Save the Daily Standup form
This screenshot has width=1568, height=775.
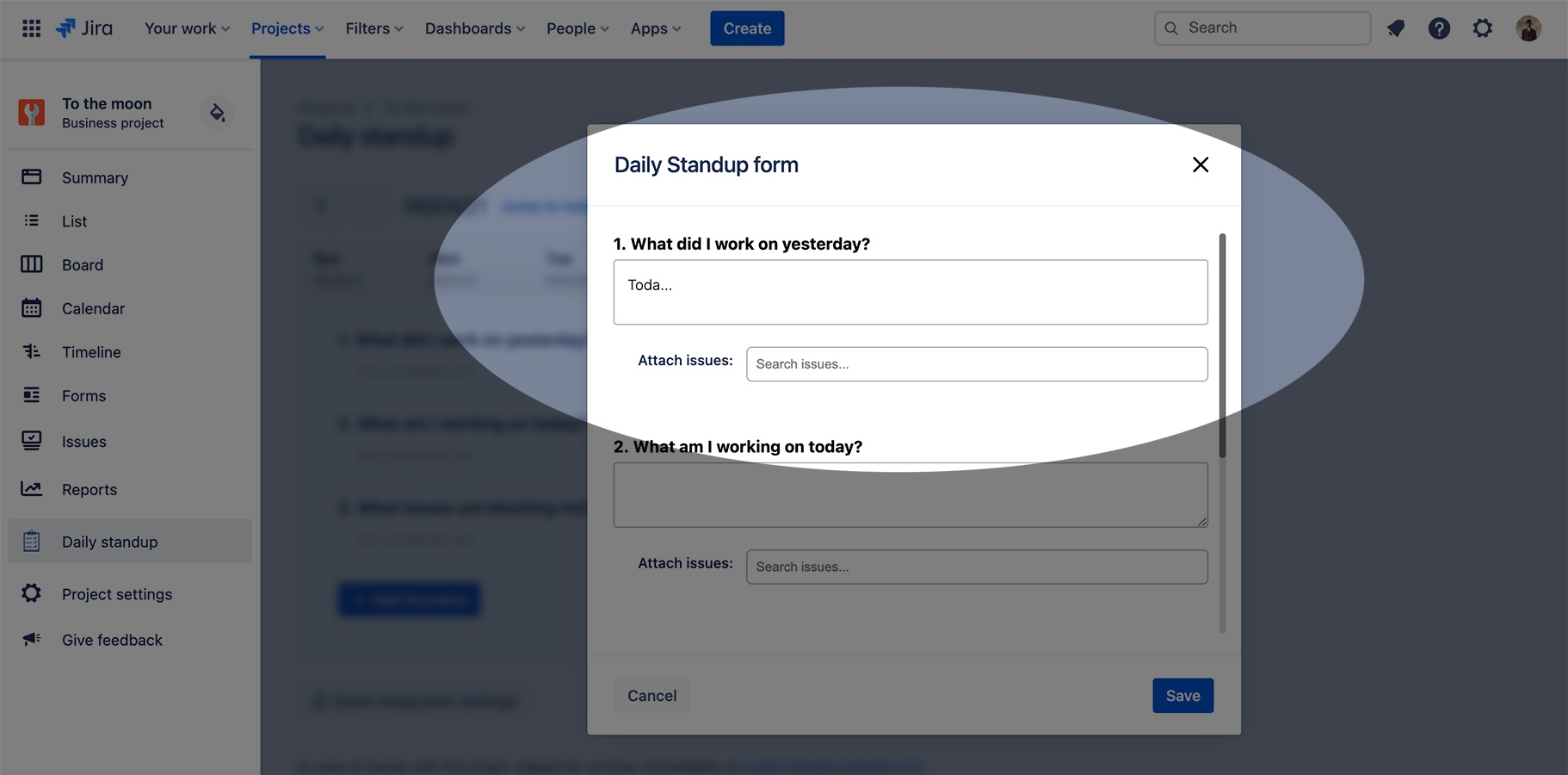1182,695
